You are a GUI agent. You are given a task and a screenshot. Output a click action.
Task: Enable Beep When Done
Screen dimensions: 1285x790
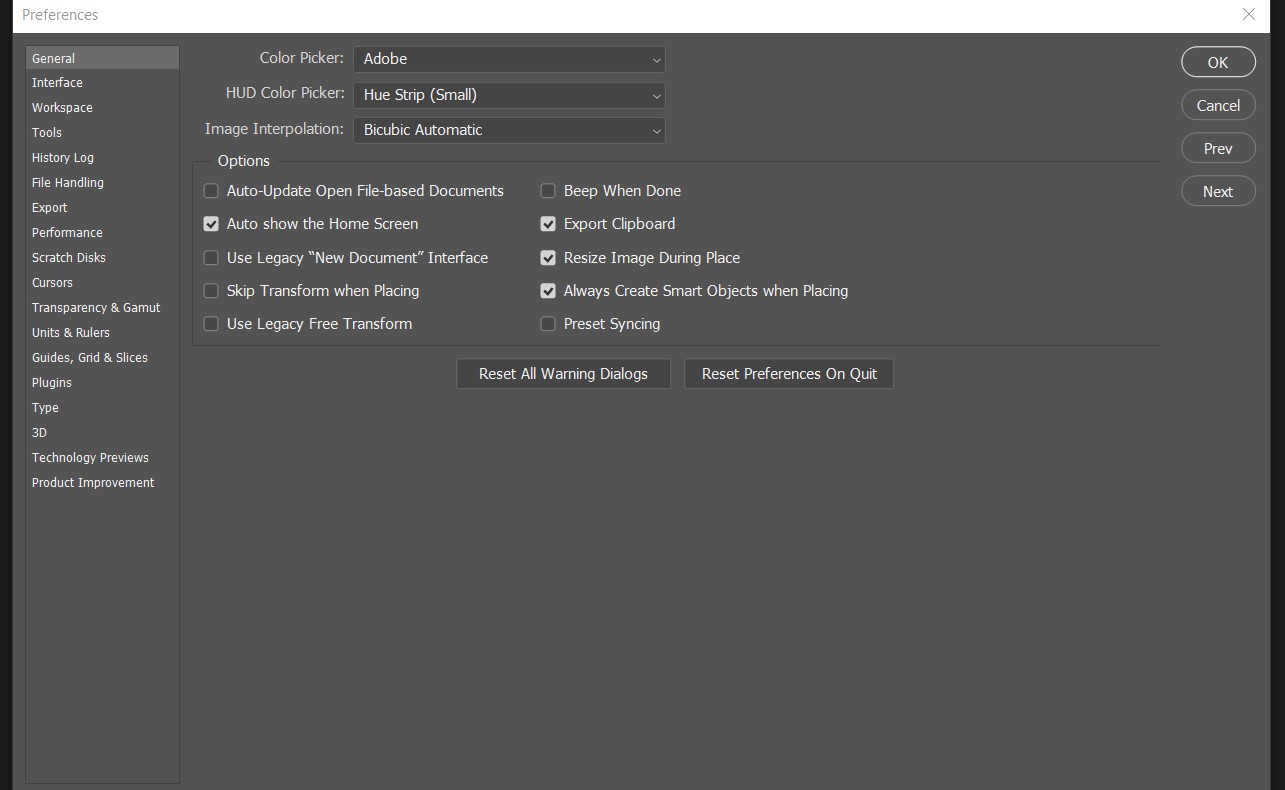click(x=548, y=190)
